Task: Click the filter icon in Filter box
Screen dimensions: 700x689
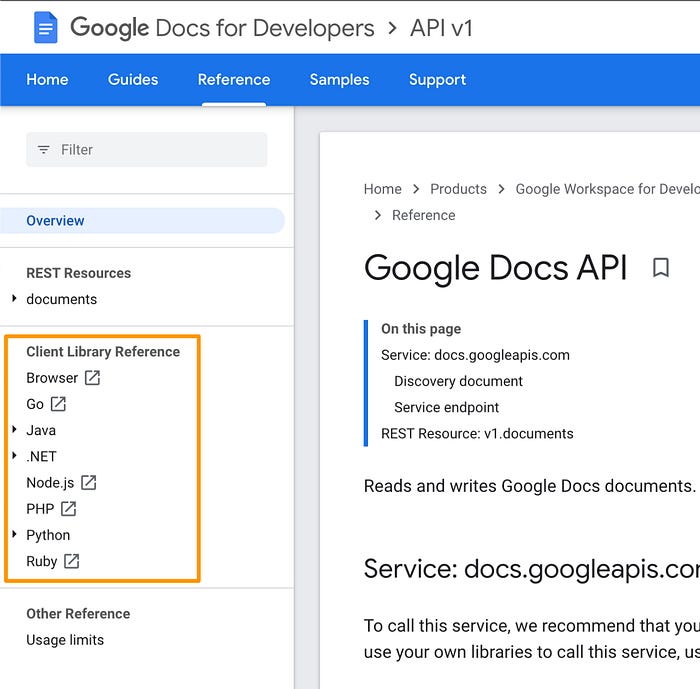Action: point(44,150)
